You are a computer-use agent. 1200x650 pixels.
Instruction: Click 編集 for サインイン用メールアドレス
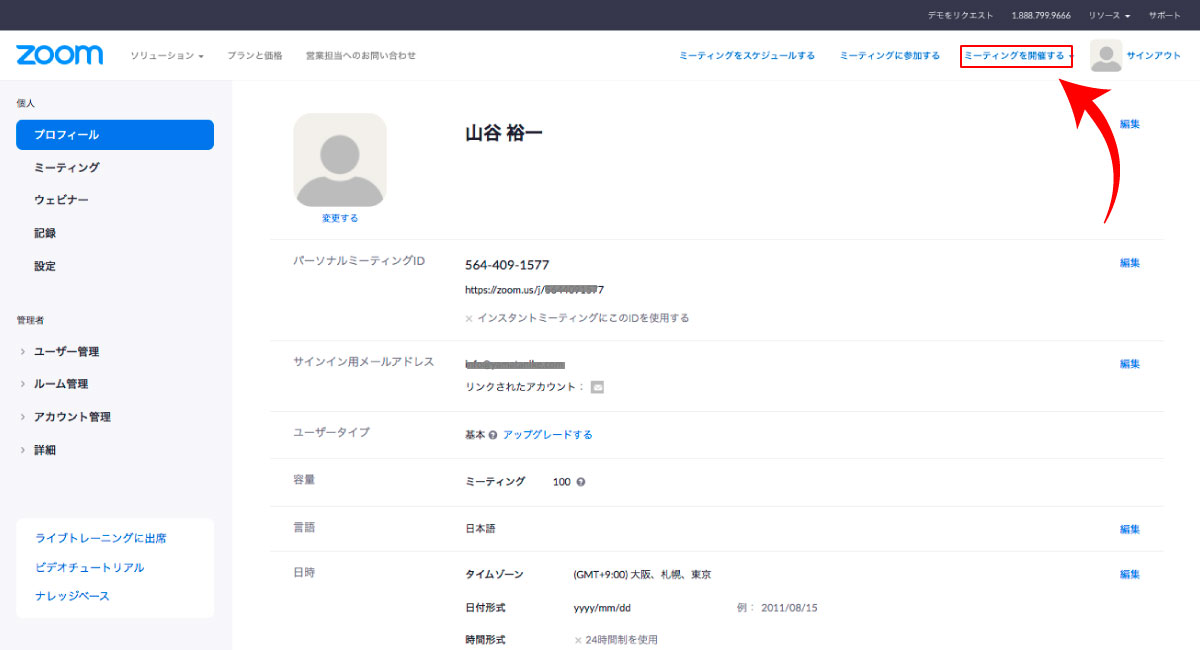[1130, 364]
